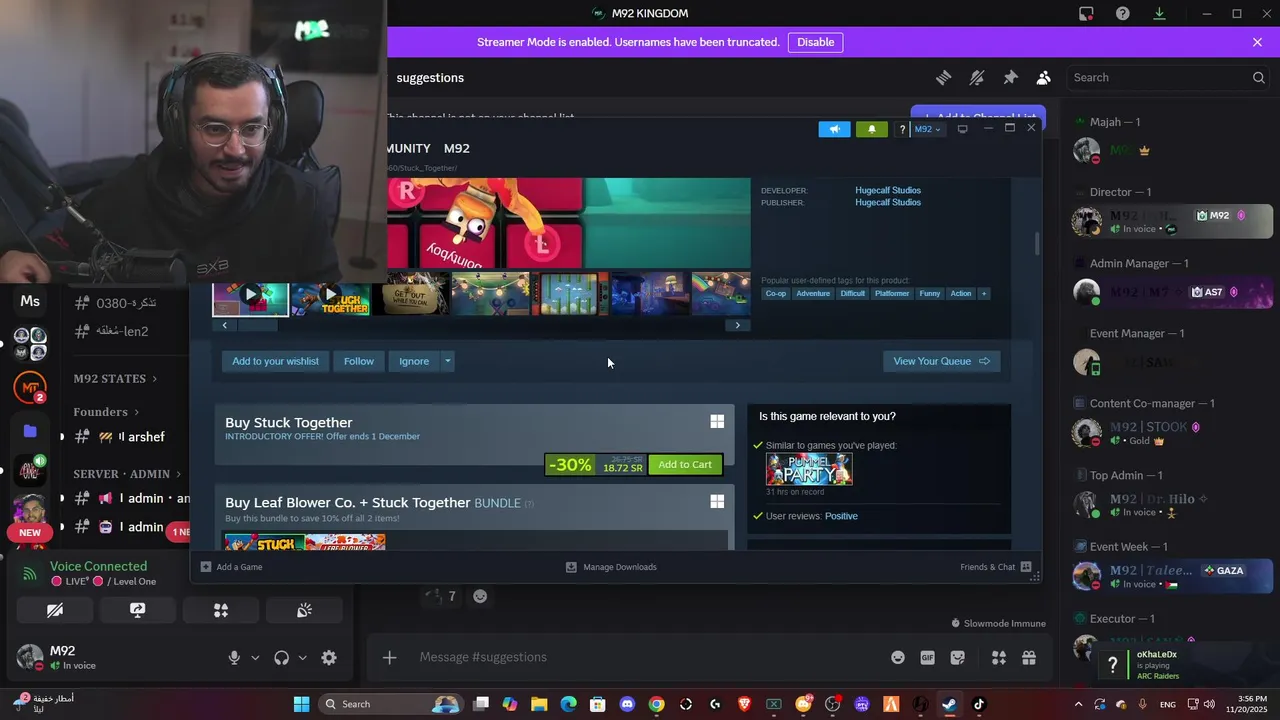Focus Discord Search field

pyautogui.click(x=1167, y=77)
